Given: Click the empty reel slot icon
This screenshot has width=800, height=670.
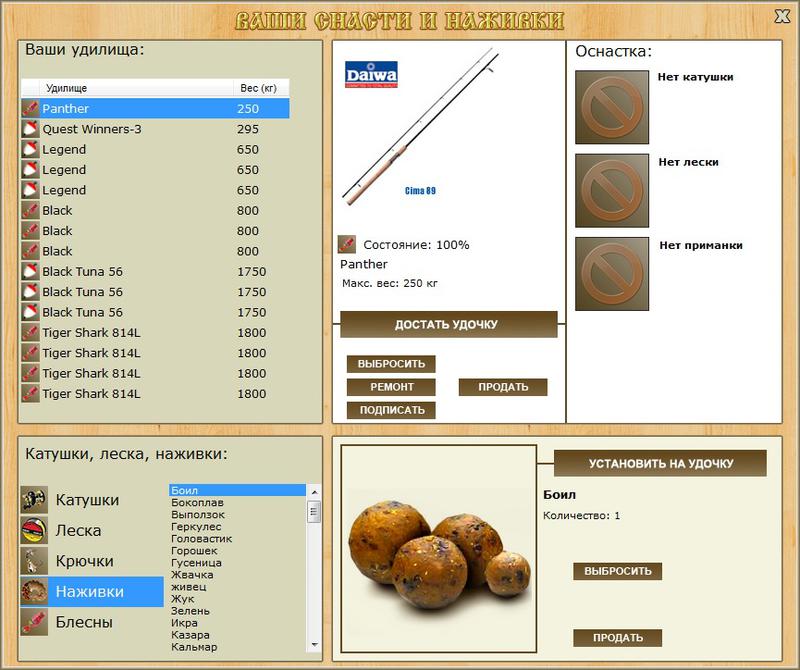Looking at the screenshot, I should click(612, 107).
